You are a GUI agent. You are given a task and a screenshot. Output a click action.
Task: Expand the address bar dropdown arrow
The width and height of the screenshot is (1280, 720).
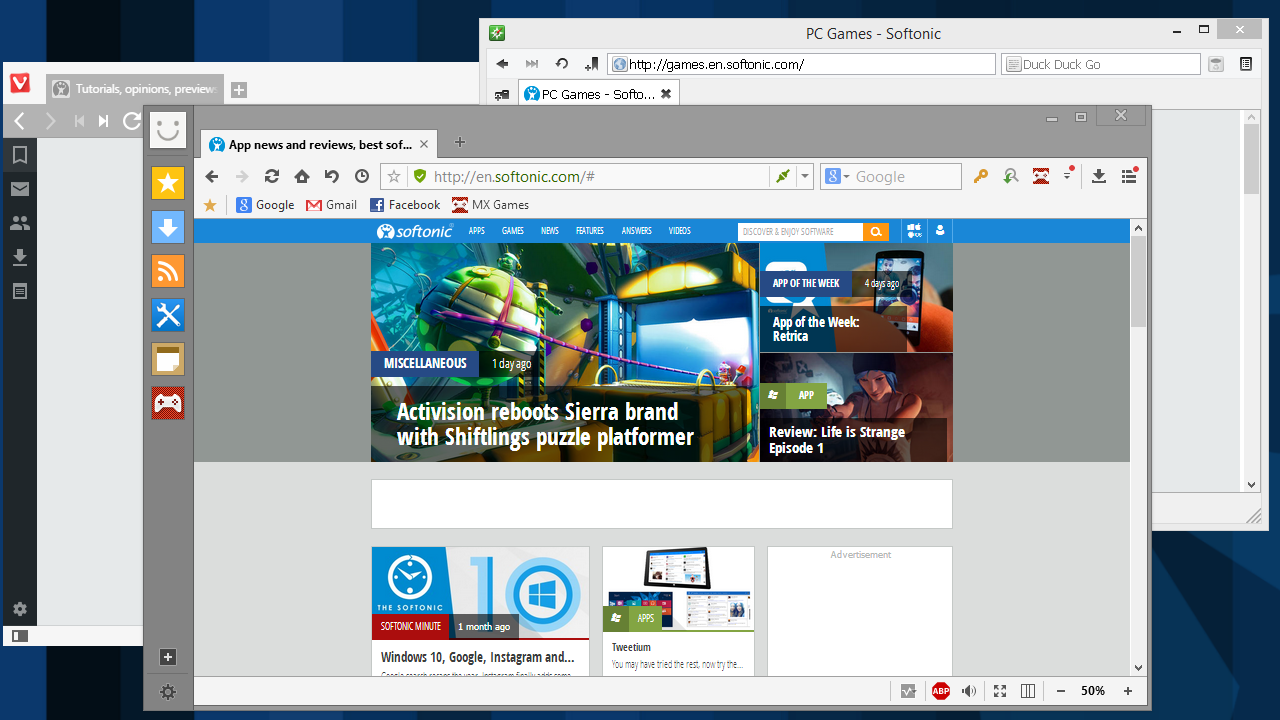pos(805,177)
